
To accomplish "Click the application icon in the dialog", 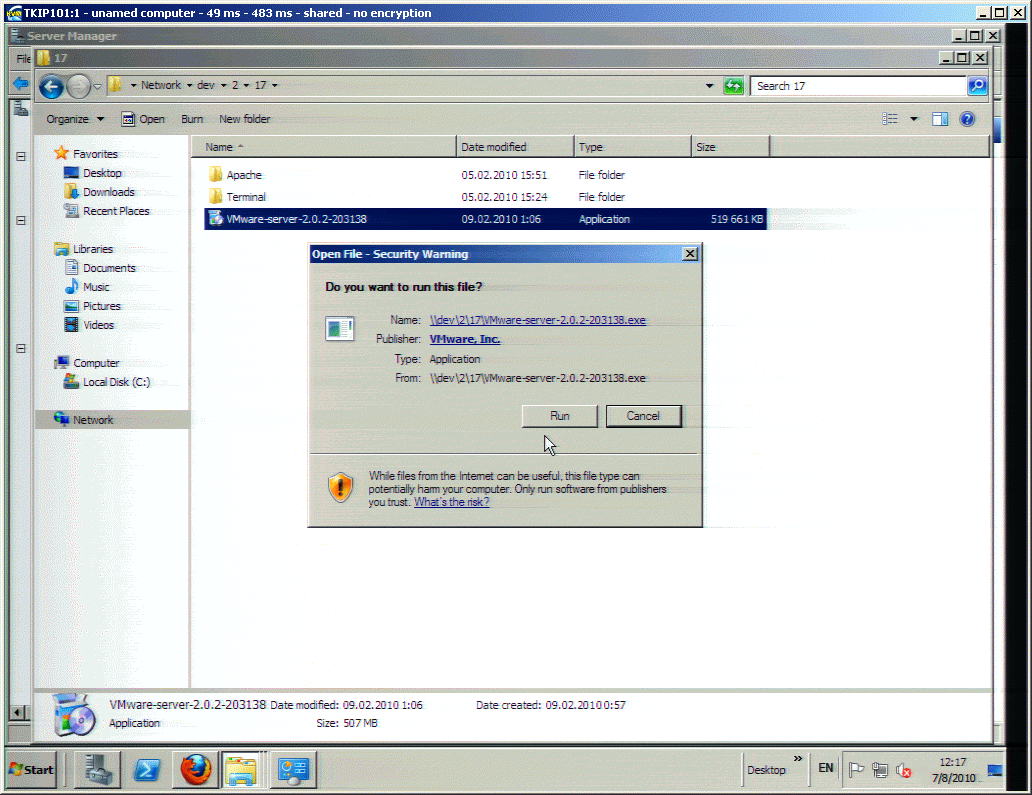I will pyautogui.click(x=340, y=328).
